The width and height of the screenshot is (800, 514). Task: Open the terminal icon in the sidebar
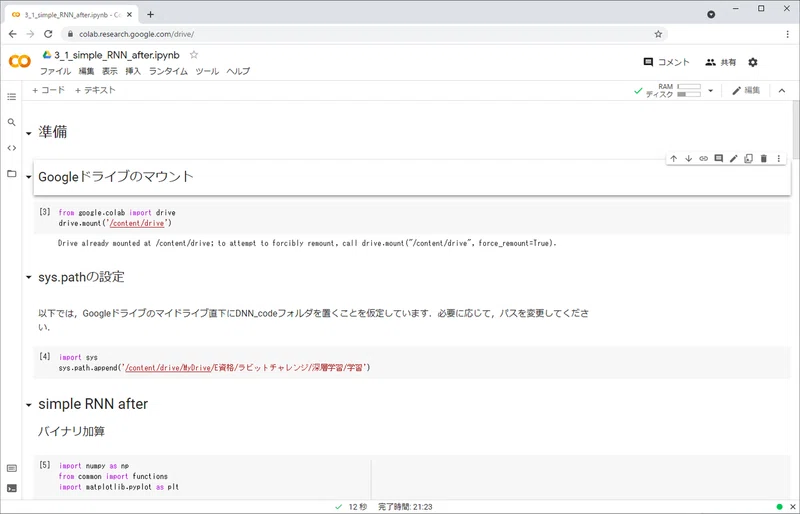click(x=12, y=488)
